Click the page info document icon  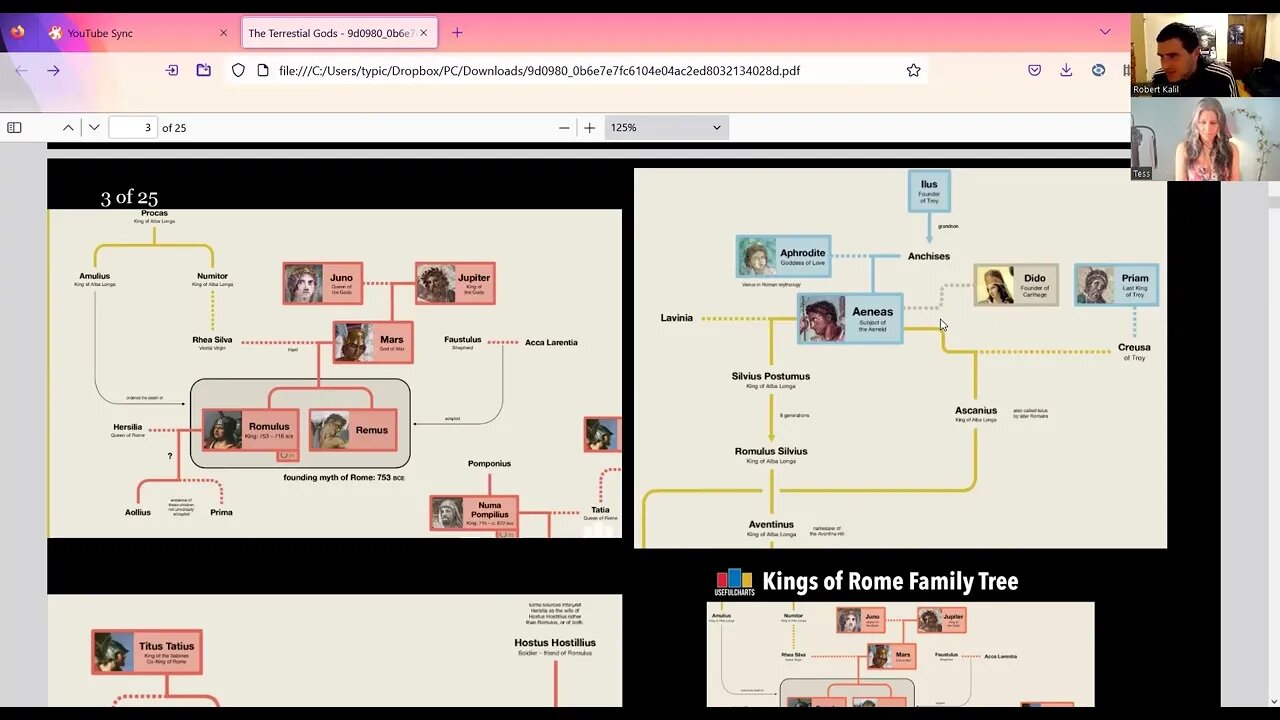(263, 70)
